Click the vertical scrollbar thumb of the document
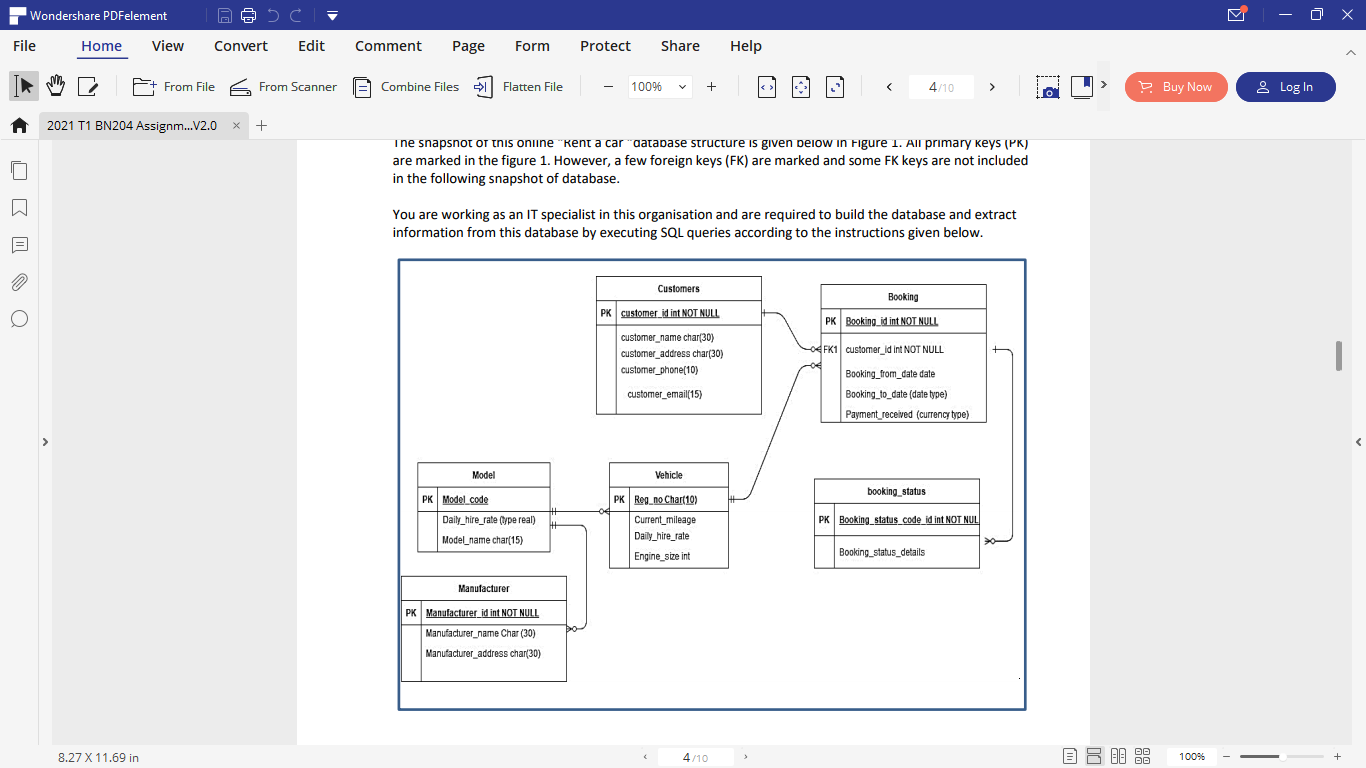1366x768 pixels. [x=1339, y=356]
